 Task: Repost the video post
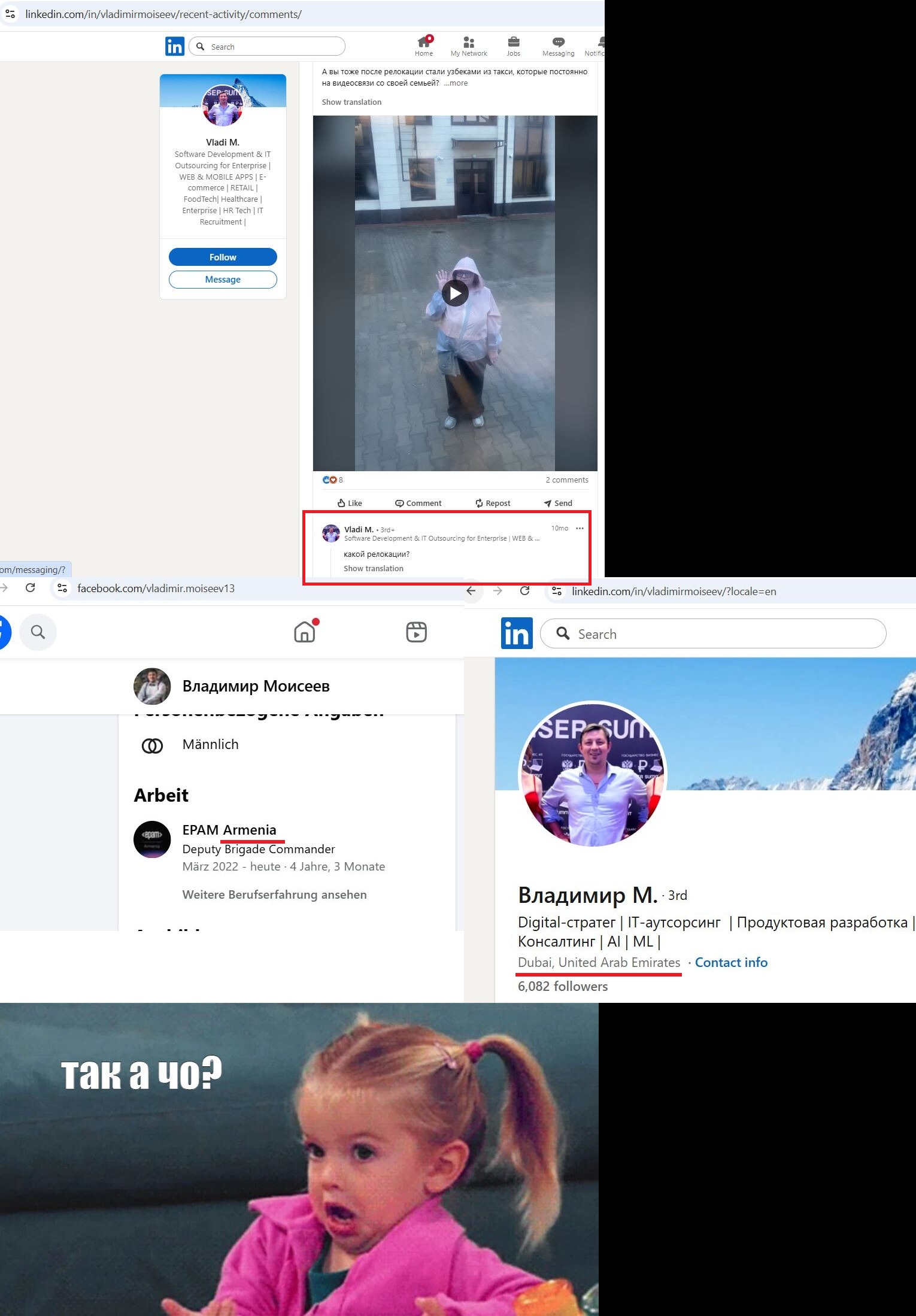(x=493, y=503)
